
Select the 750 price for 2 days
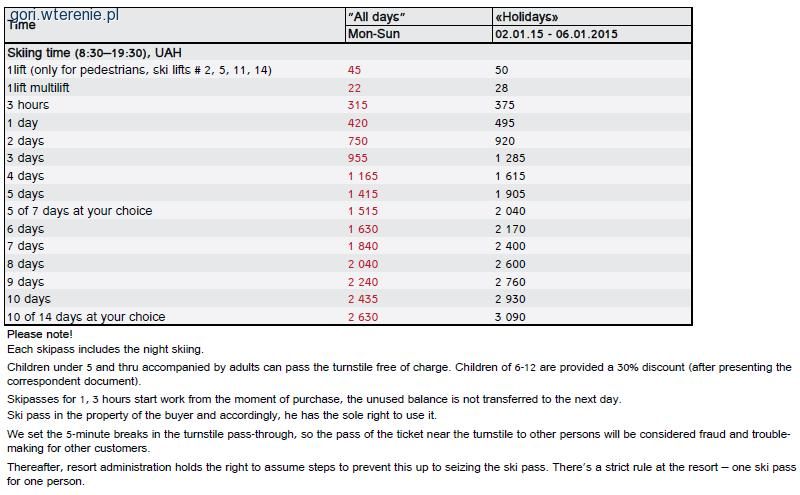tap(358, 141)
